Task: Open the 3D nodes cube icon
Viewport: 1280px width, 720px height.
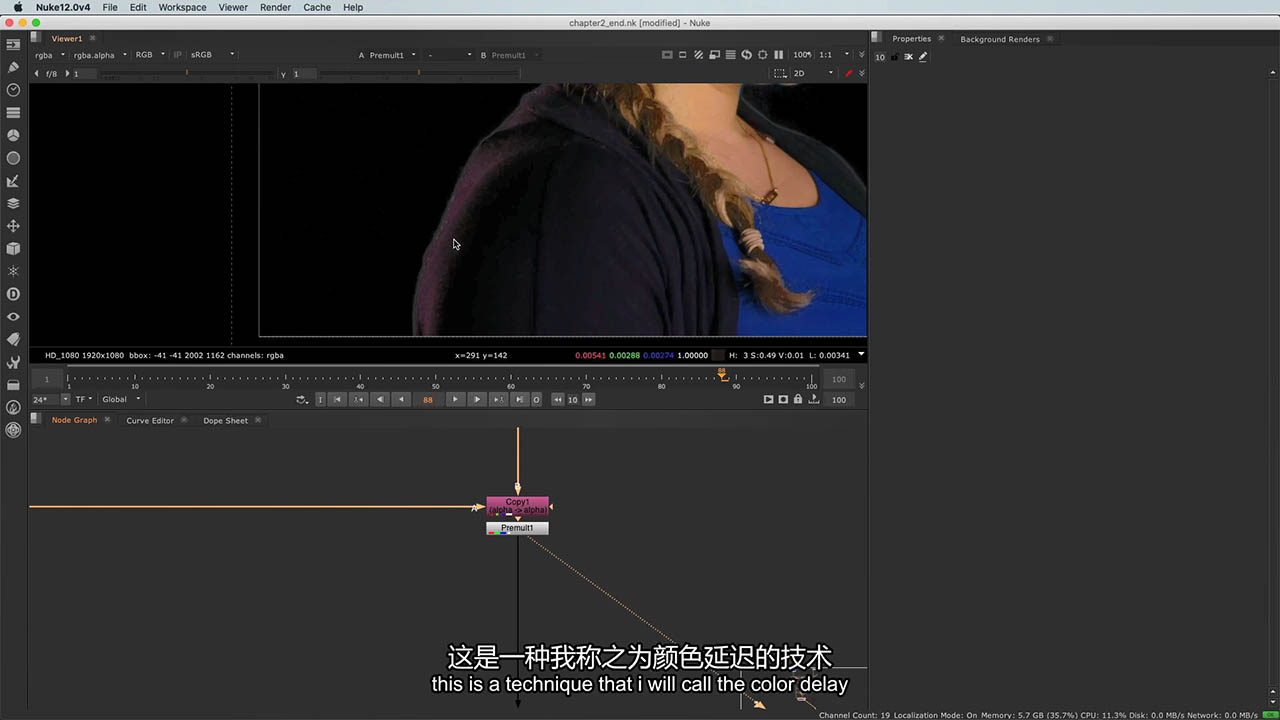Action: click(13, 248)
